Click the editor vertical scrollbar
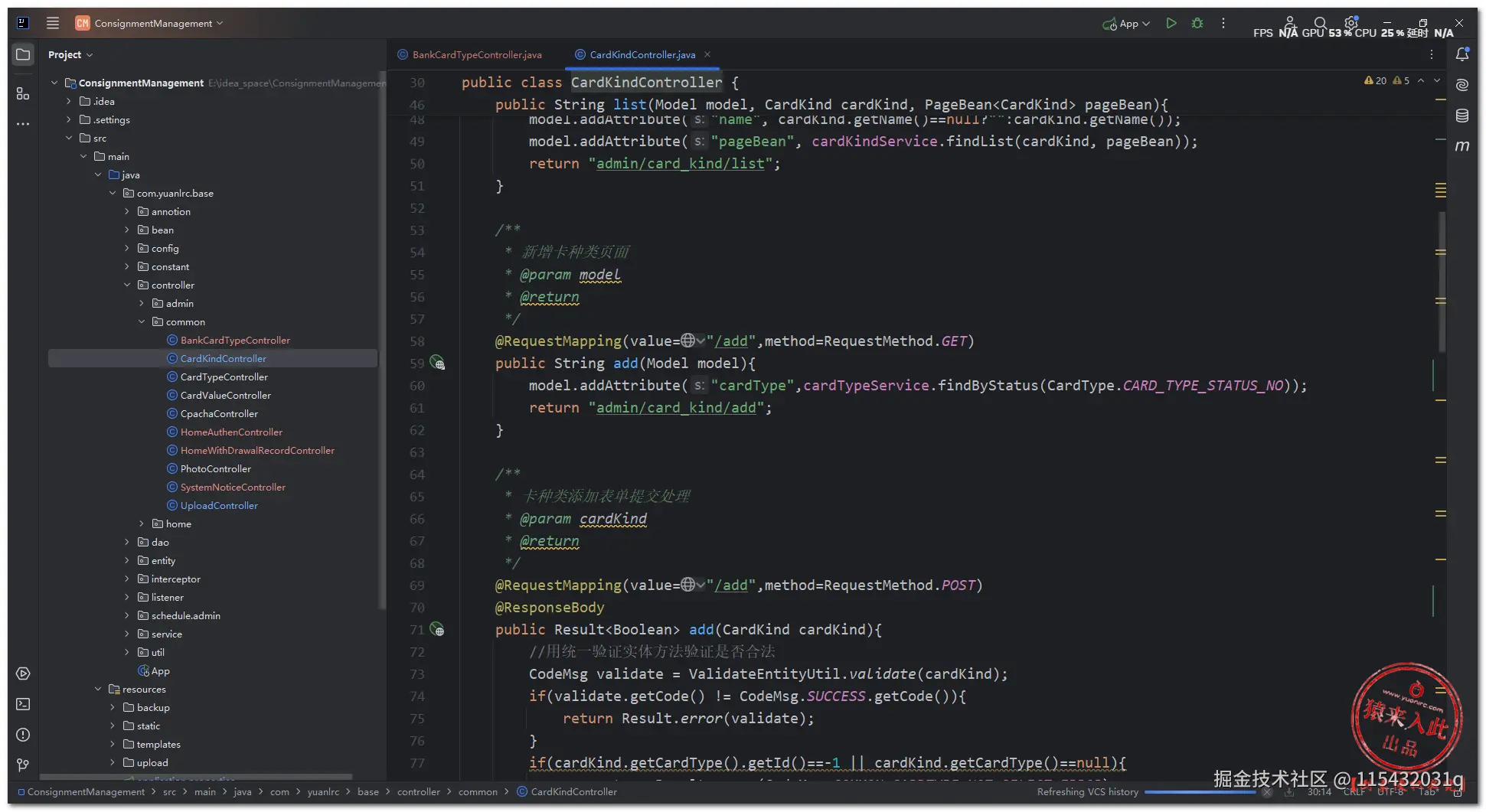 point(1442,282)
